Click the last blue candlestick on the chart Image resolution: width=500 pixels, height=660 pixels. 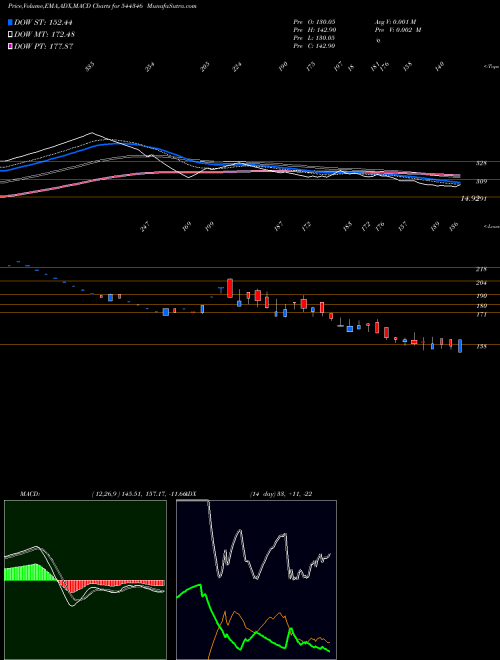coord(460,346)
